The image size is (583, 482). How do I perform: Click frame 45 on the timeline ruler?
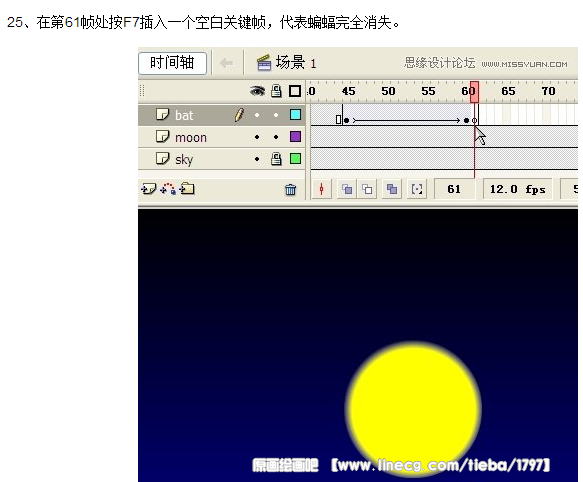(x=348, y=91)
